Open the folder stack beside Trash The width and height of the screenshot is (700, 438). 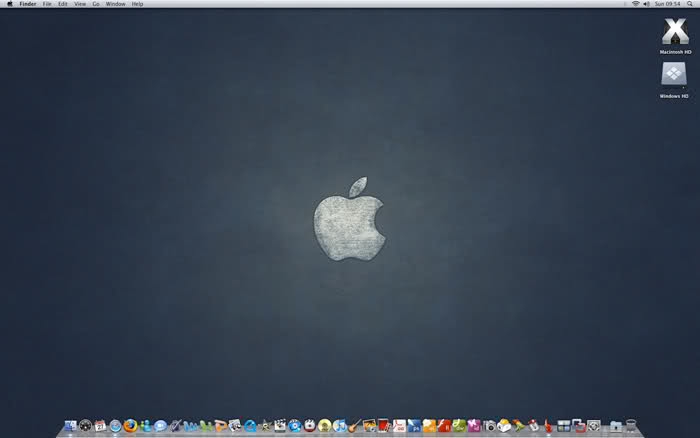[x=616, y=426]
